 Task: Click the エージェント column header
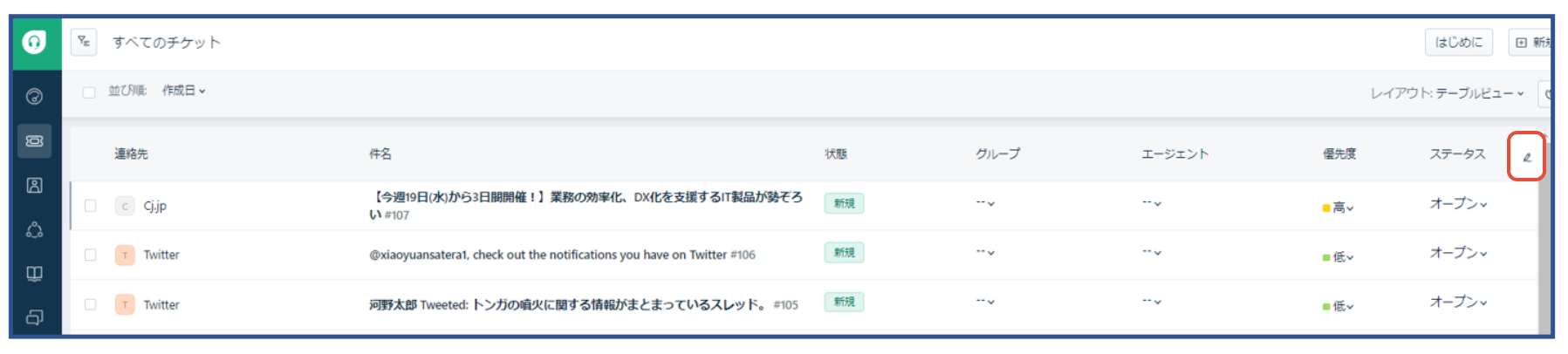(1174, 153)
